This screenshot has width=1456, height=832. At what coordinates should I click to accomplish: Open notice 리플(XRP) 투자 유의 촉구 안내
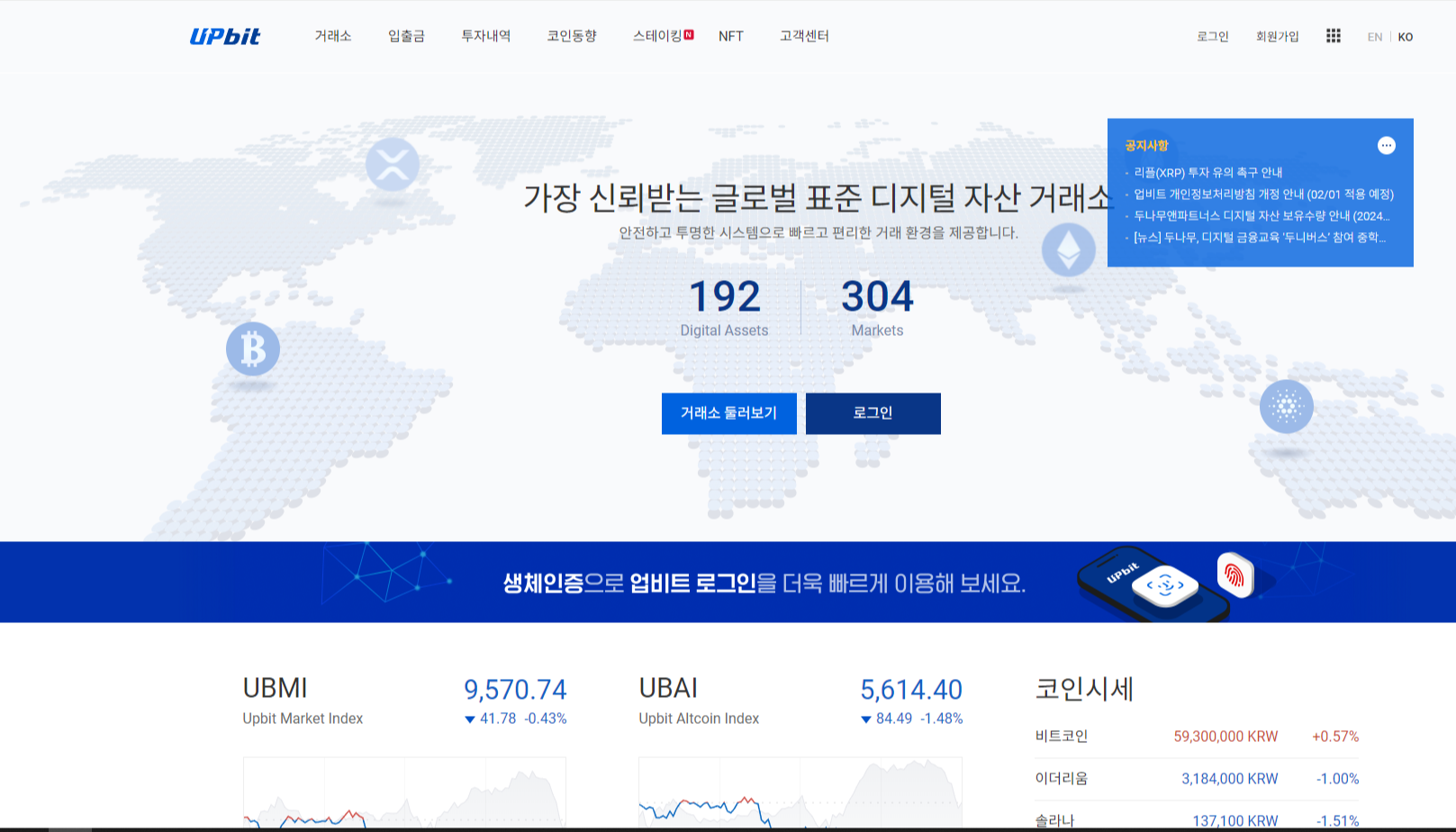pyautogui.click(x=1207, y=173)
